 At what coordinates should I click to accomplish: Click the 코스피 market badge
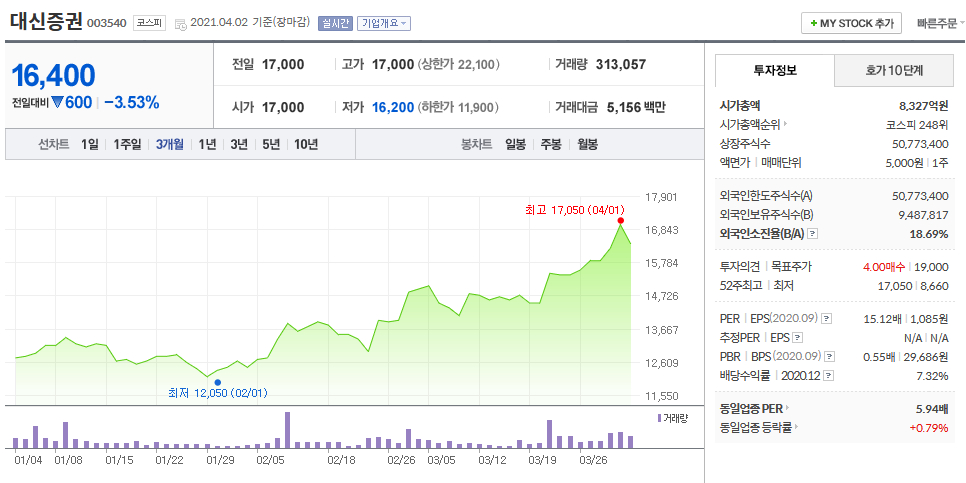(149, 23)
